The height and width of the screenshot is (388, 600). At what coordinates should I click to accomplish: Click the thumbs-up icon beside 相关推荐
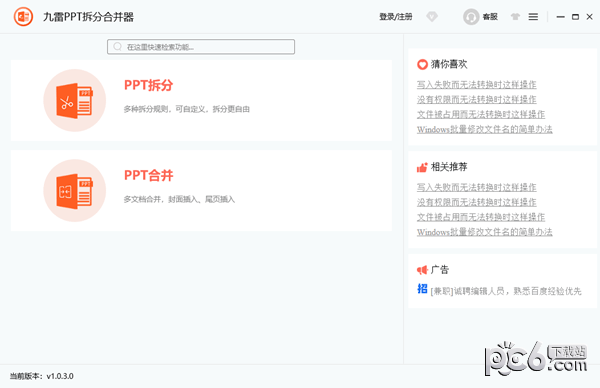(x=422, y=167)
